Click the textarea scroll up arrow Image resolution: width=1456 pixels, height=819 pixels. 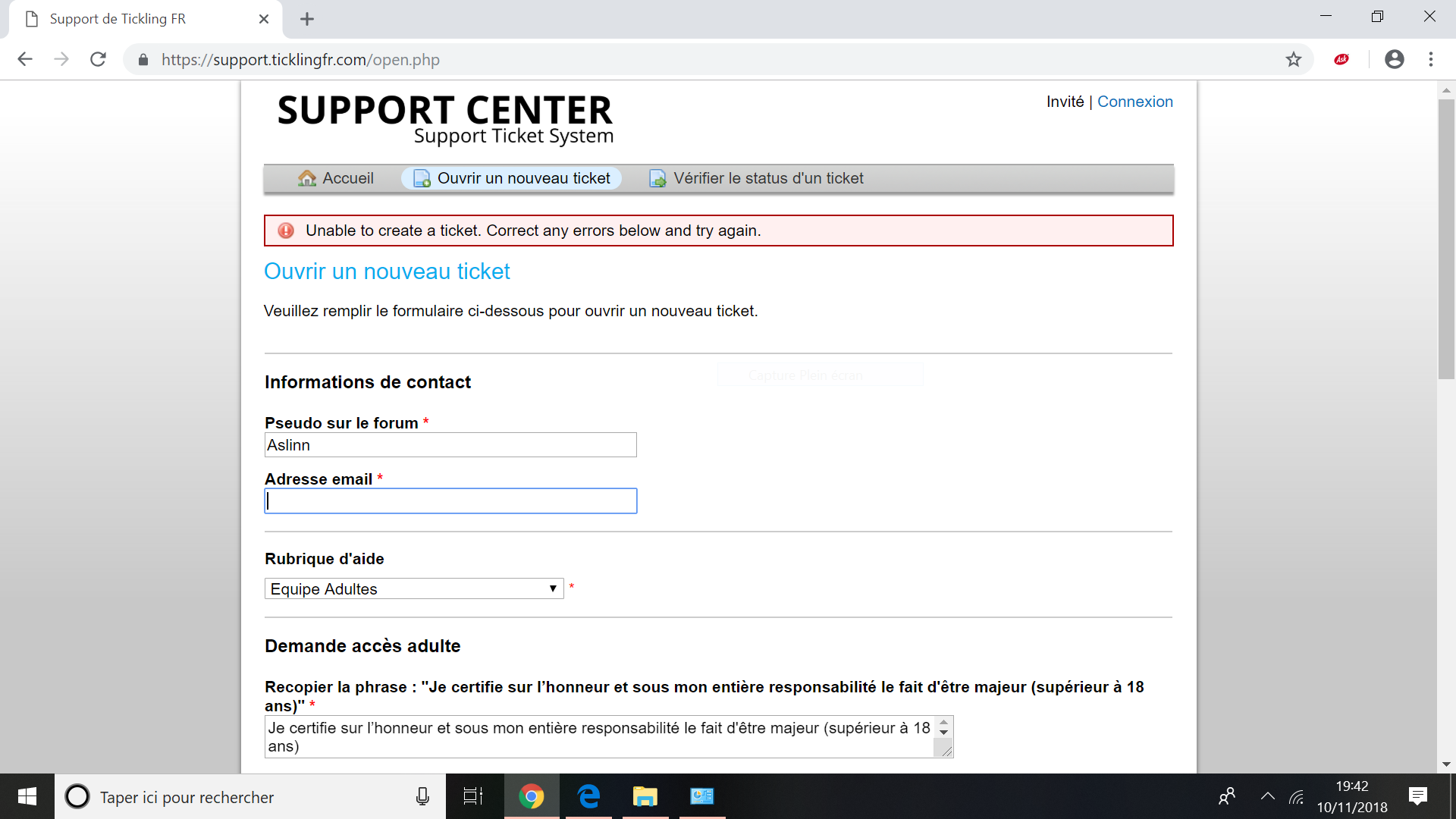point(943,723)
